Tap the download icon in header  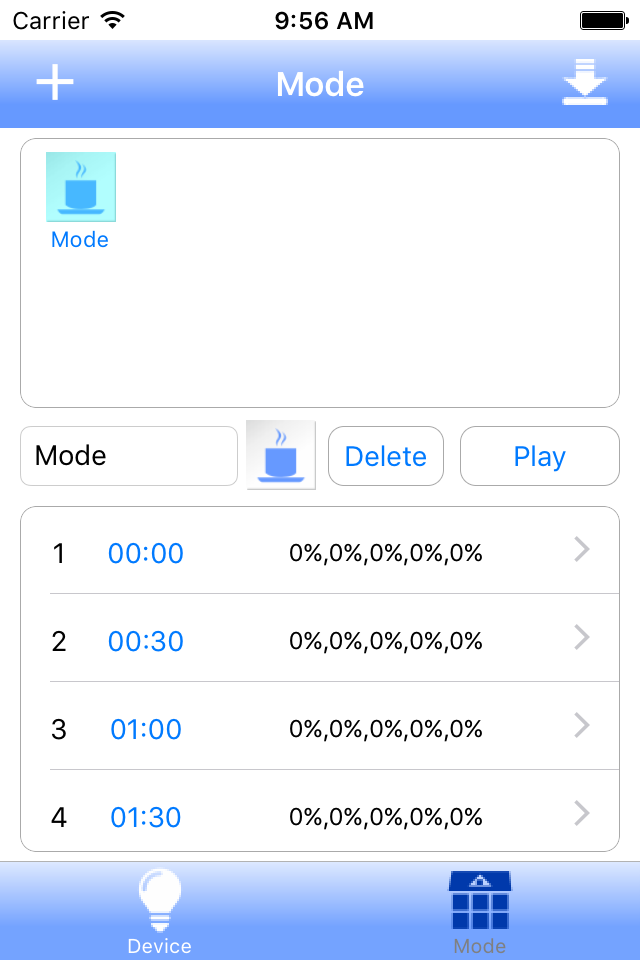584,83
